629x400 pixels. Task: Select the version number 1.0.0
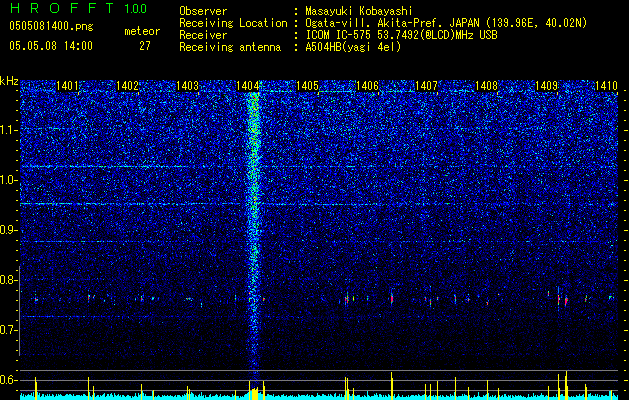(x=136, y=8)
